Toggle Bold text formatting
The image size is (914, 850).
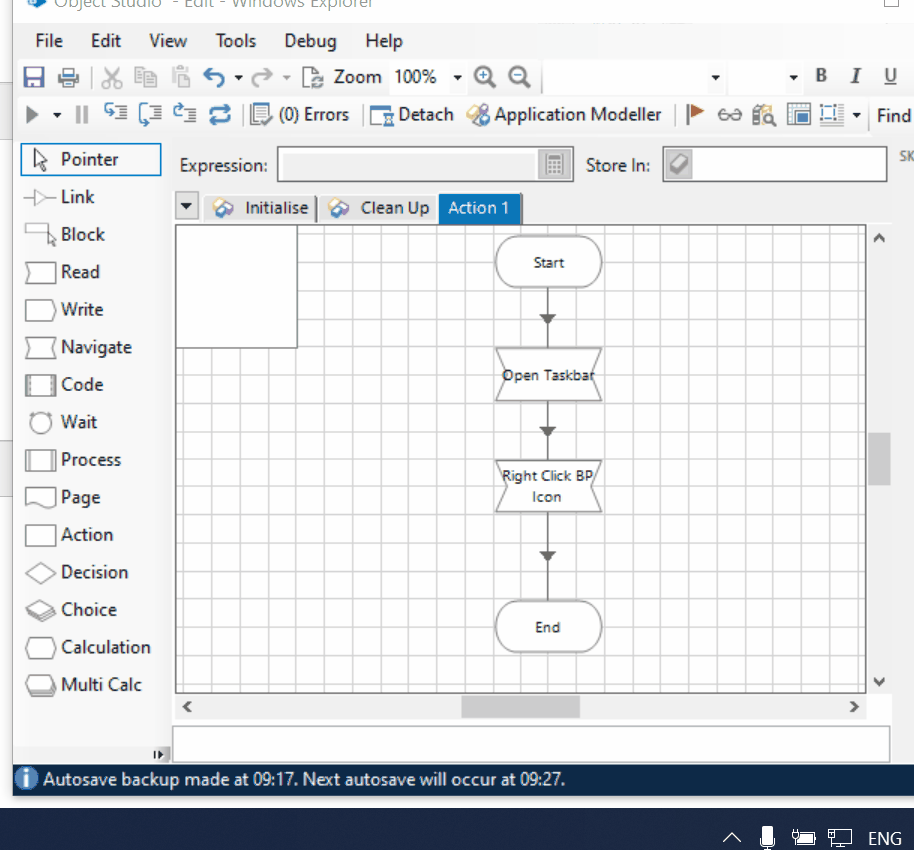point(821,77)
